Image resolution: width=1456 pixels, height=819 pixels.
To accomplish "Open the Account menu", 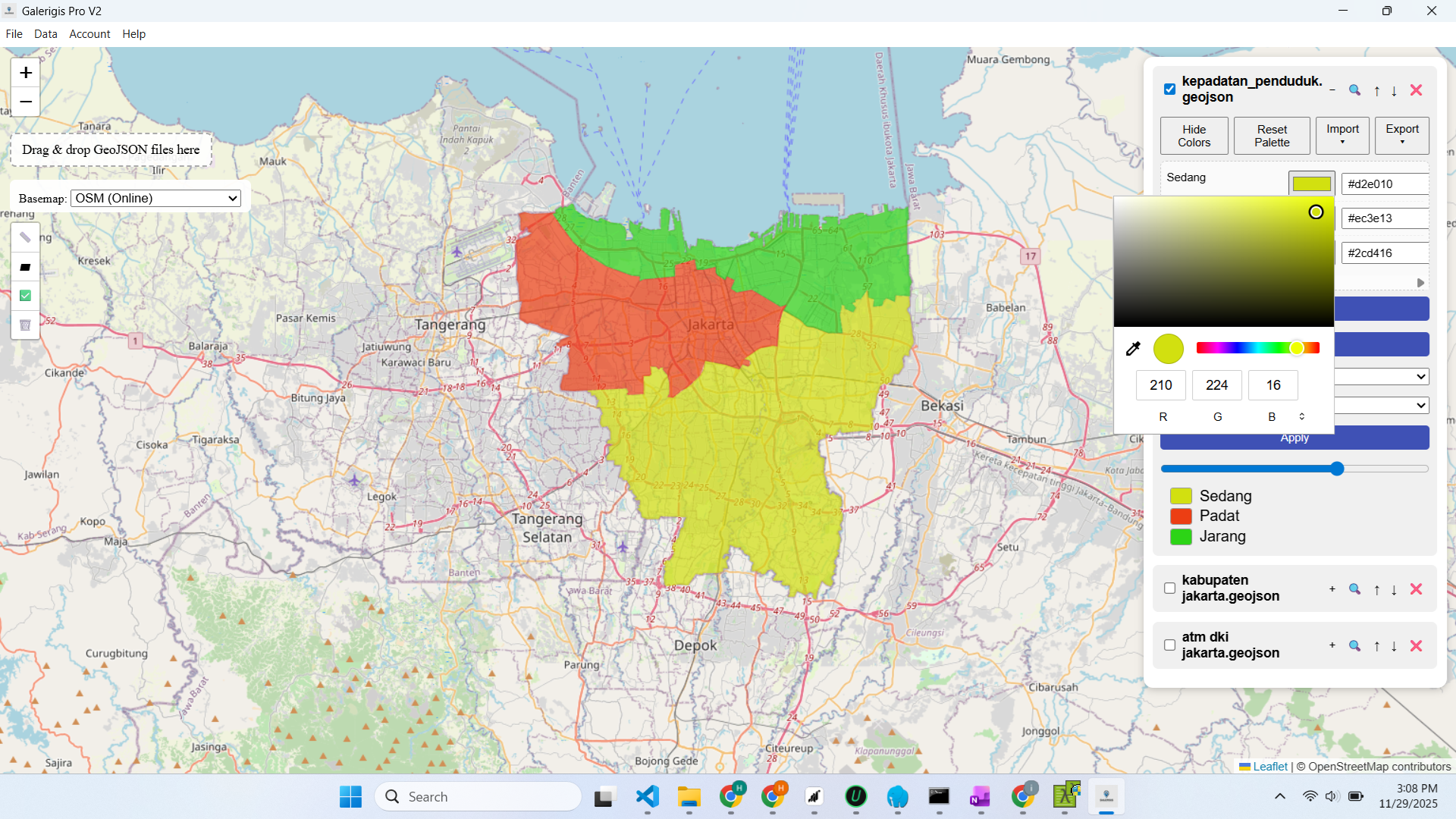I will pyautogui.click(x=89, y=34).
